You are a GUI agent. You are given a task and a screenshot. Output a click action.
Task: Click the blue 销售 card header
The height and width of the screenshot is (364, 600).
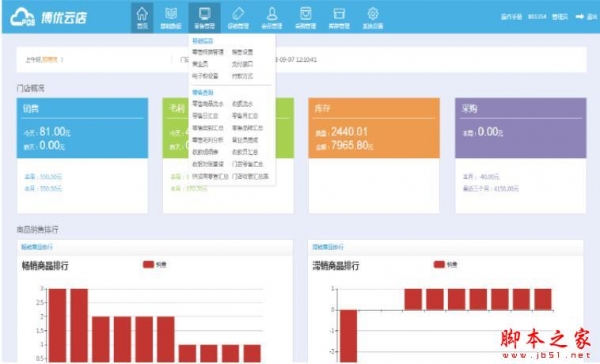point(82,109)
